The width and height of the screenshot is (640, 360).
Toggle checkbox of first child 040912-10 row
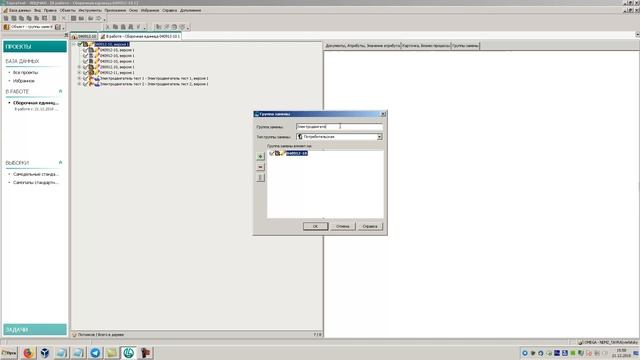click(85, 50)
